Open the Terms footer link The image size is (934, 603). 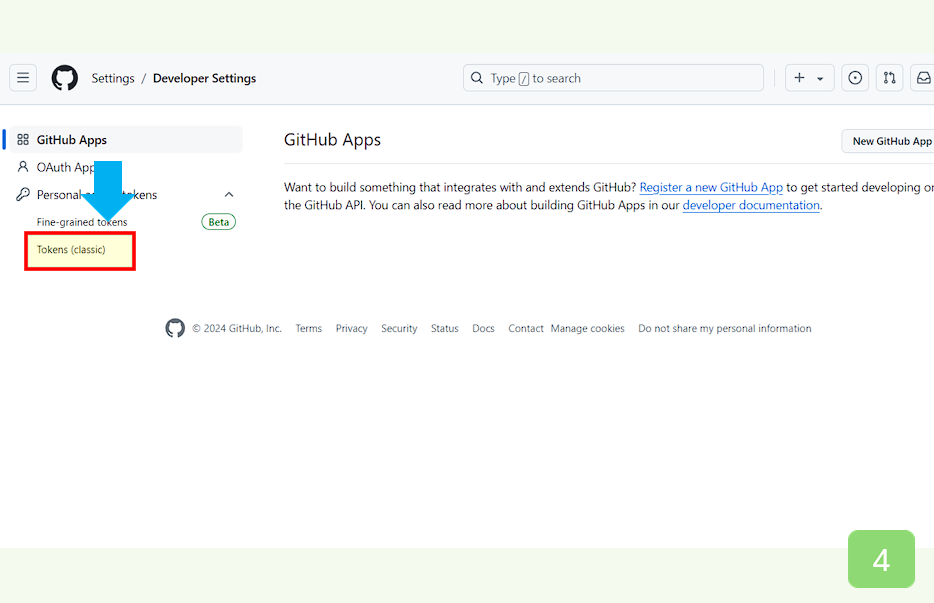(x=309, y=328)
